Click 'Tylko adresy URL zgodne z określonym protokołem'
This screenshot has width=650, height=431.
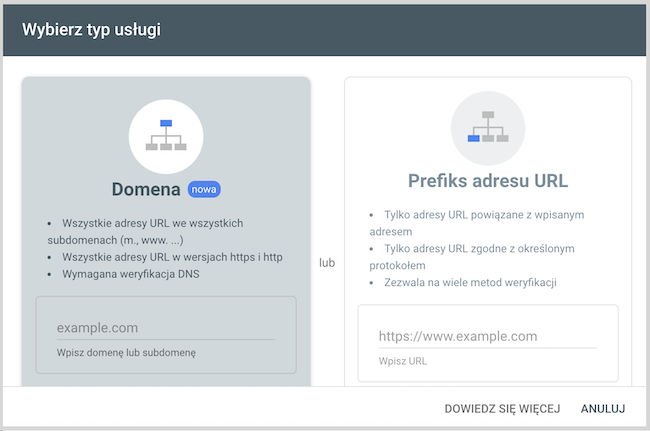coord(473,257)
